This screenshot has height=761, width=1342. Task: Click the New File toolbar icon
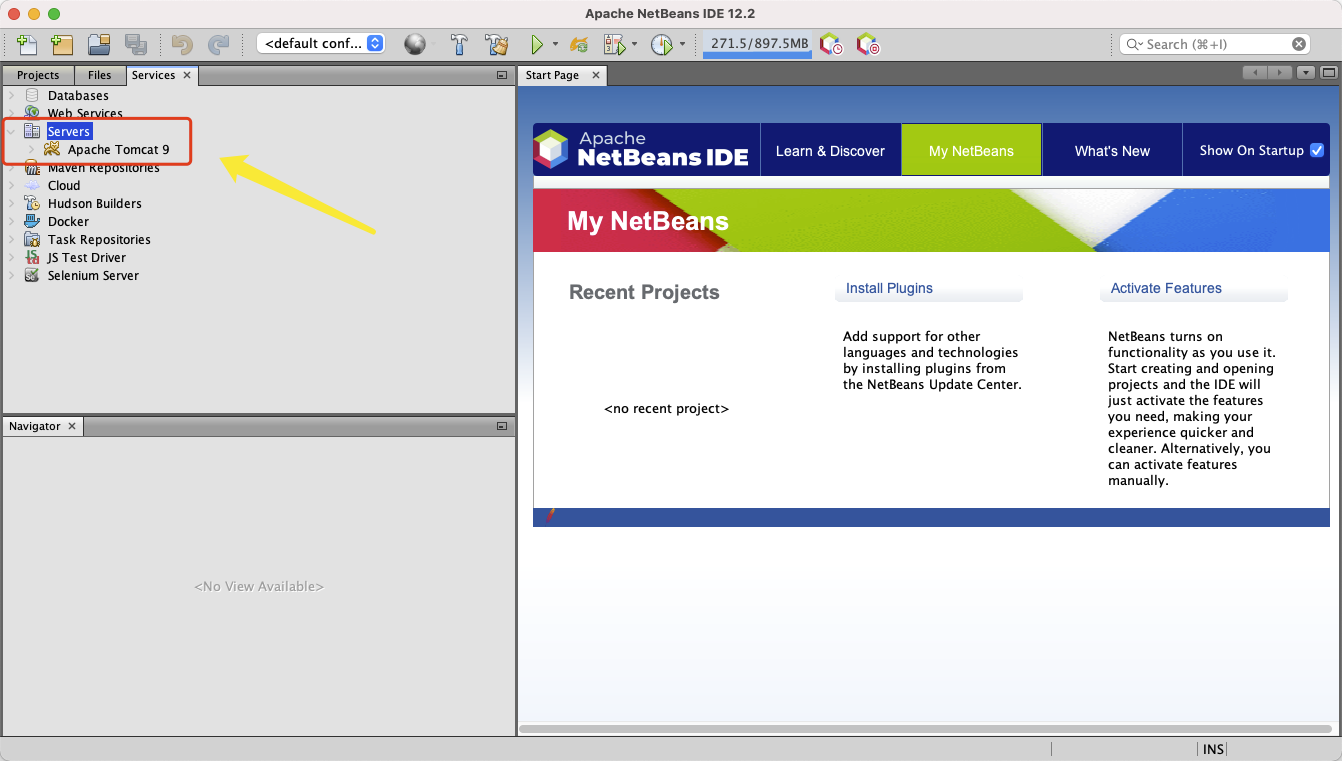tap(27, 44)
